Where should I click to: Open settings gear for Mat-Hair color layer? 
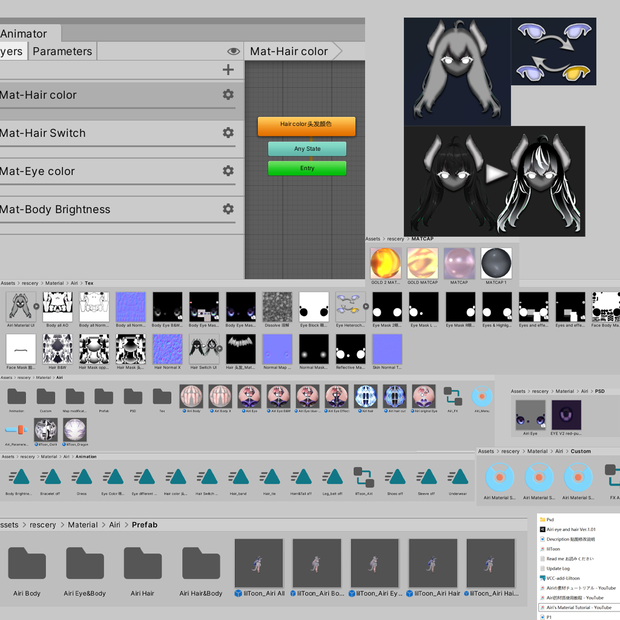point(228,95)
